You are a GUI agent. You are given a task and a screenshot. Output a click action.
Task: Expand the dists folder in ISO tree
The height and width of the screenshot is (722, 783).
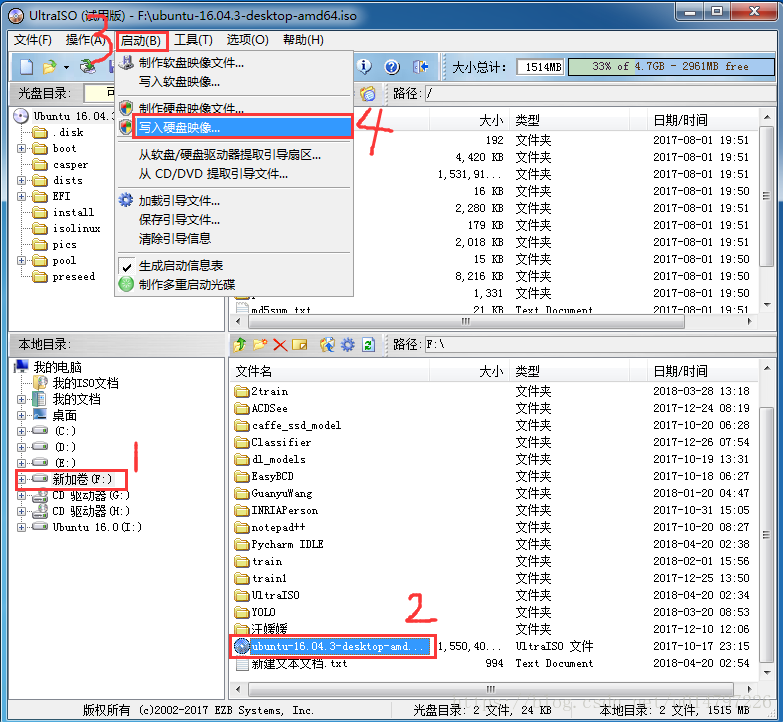click(x=21, y=180)
